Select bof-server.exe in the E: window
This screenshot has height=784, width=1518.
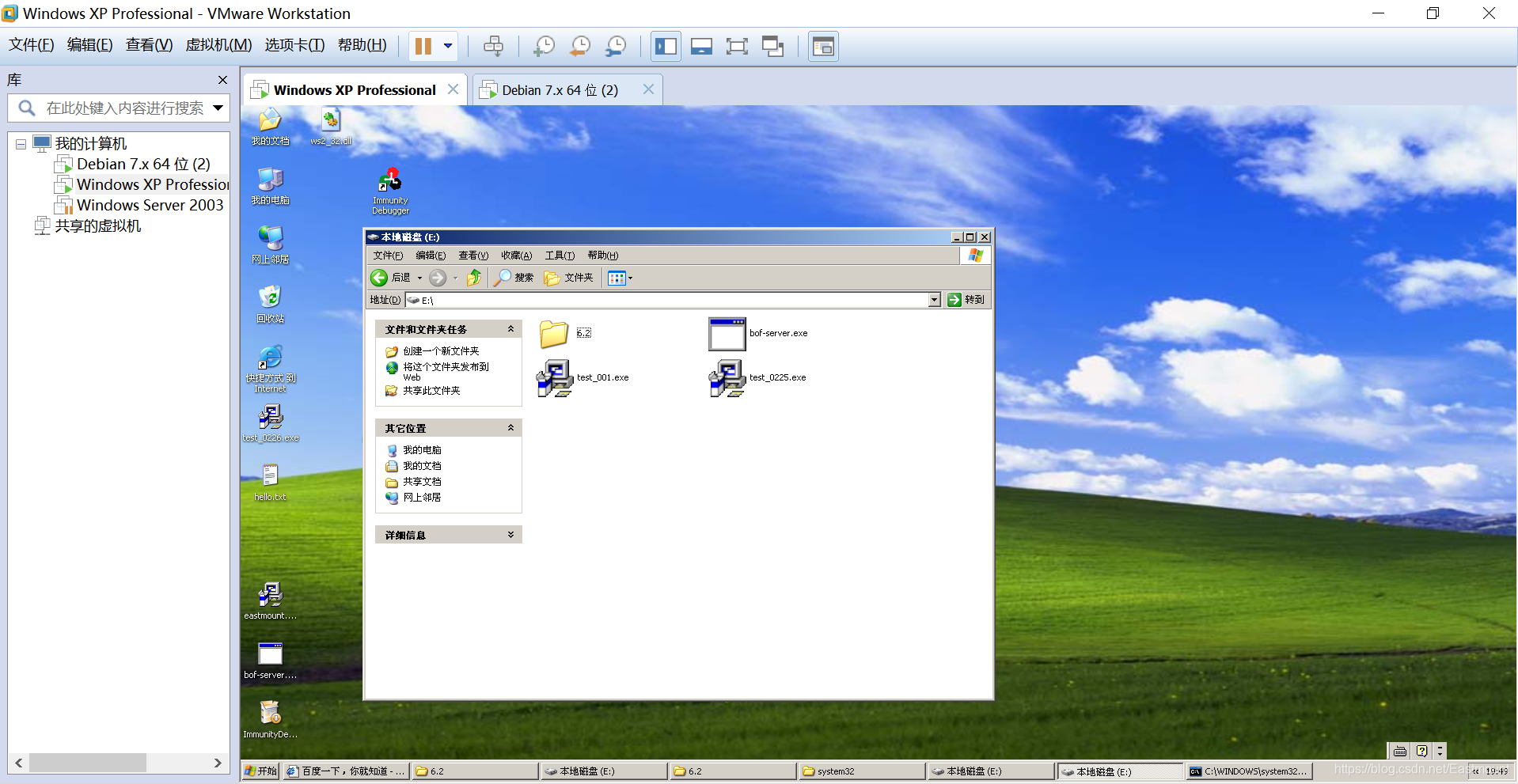coord(758,333)
